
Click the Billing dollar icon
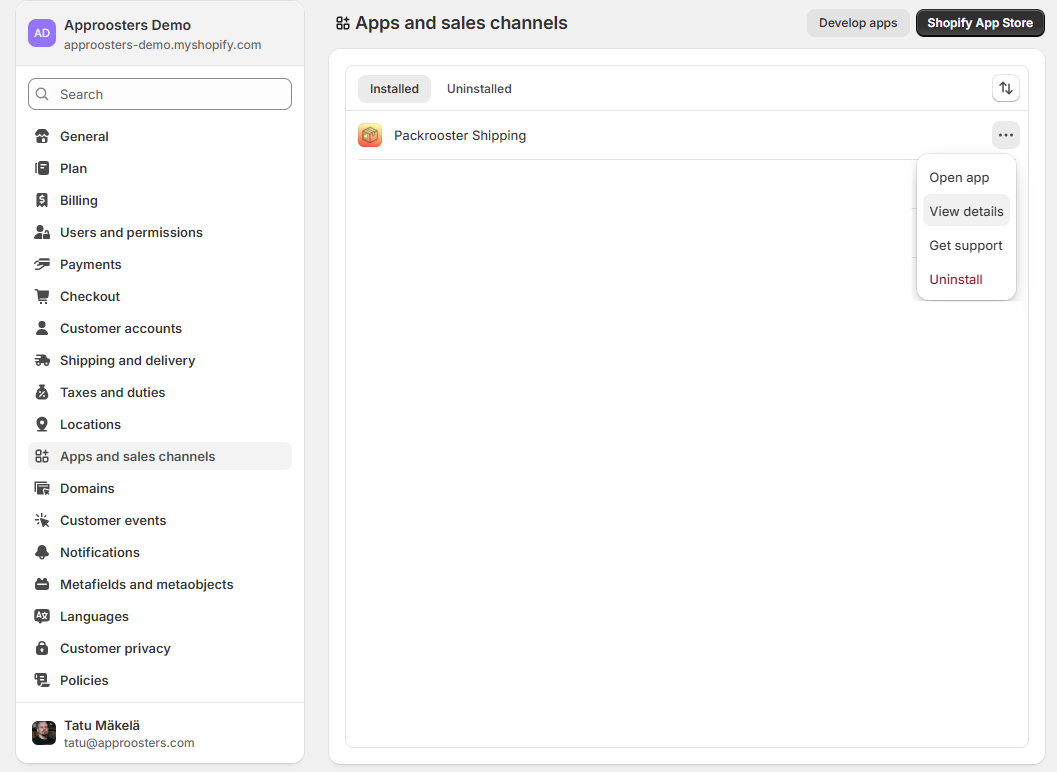tap(42, 200)
